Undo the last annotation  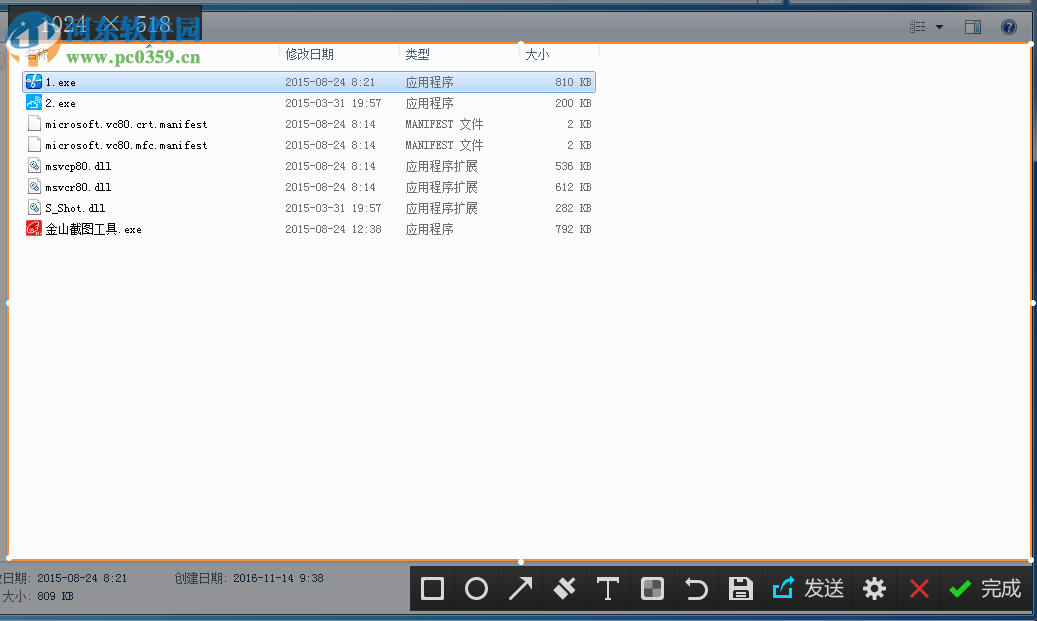(x=695, y=588)
